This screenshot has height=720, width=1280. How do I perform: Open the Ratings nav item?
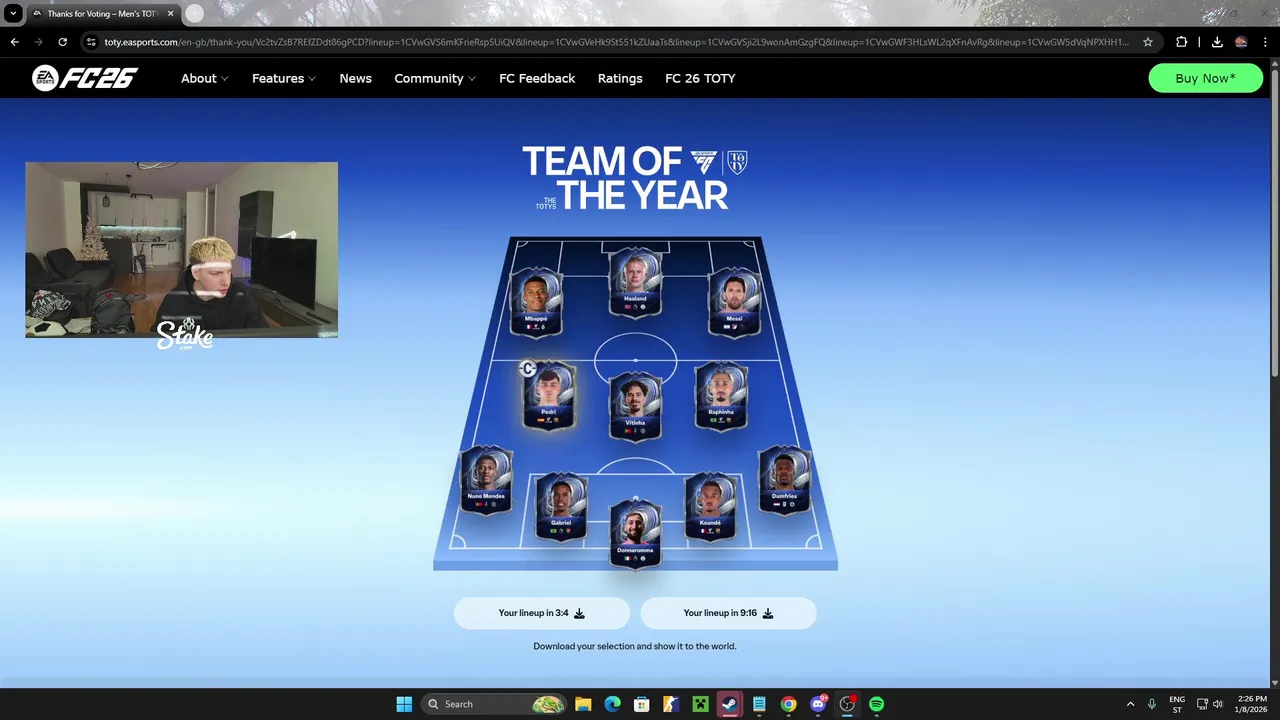[620, 78]
